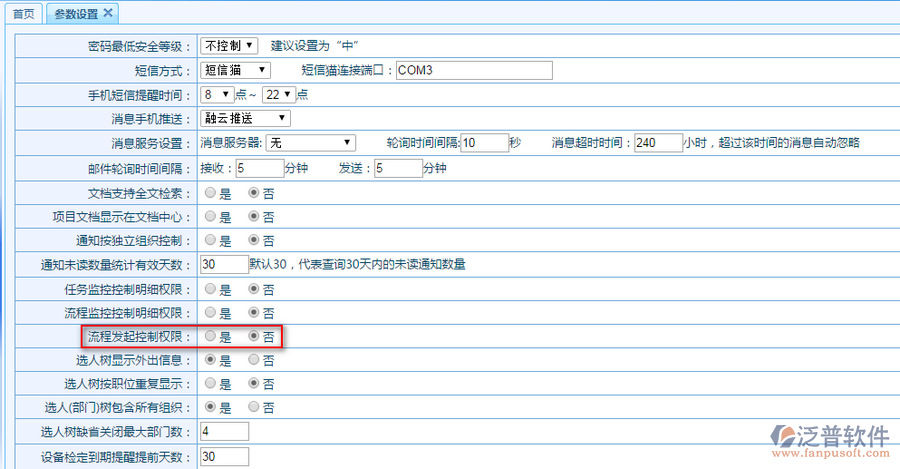
Task: Enable 是 for 流程发起控制权限
Action: click(211, 338)
